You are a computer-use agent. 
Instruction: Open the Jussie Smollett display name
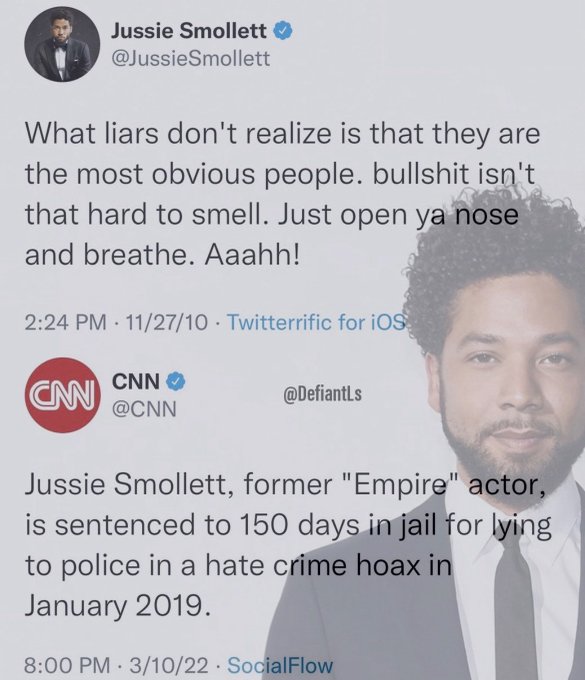[189, 31]
